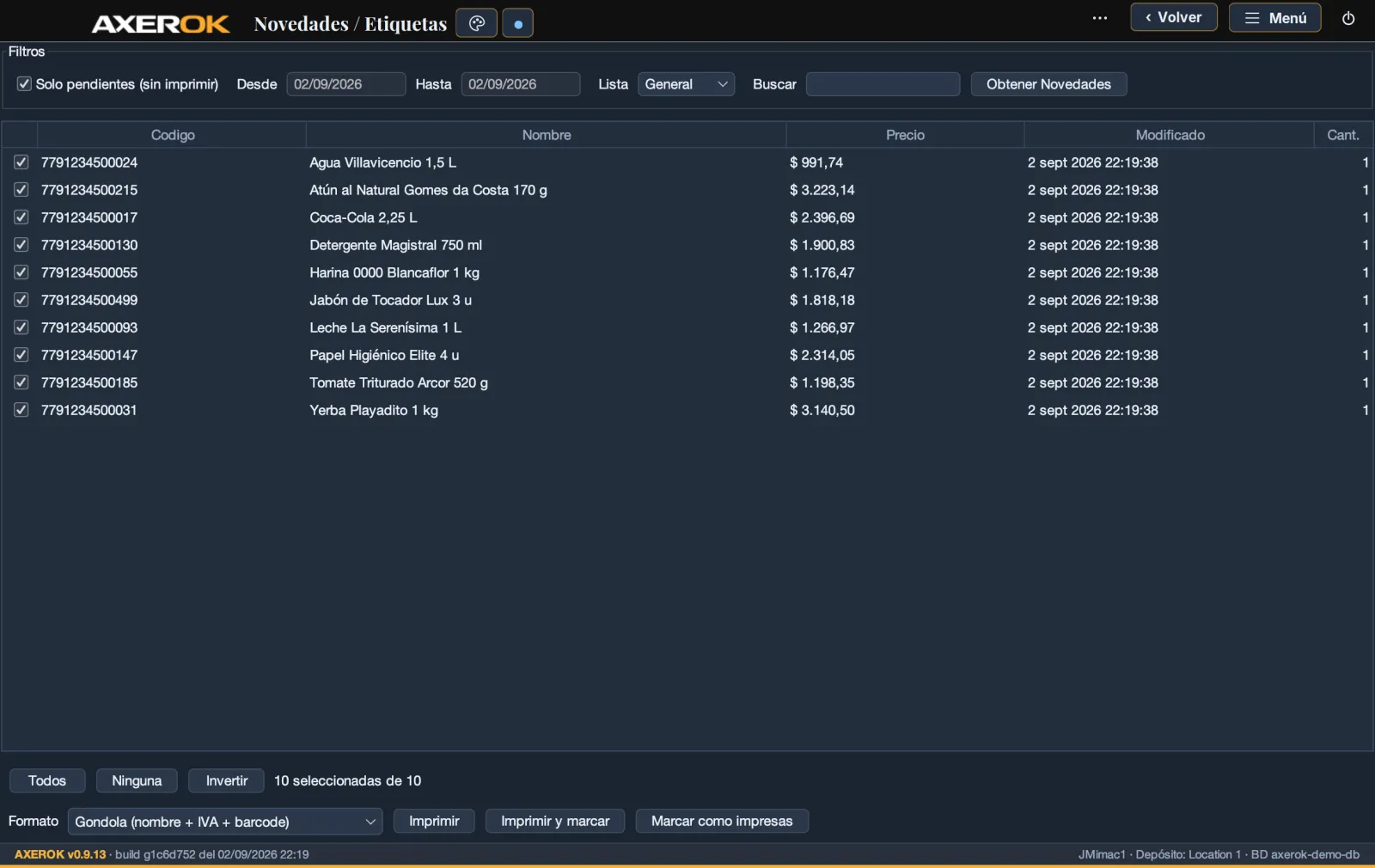The width and height of the screenshot is (1375, 868).
Task: Click the price $ 1.818,18
Action: pos(822,300)
